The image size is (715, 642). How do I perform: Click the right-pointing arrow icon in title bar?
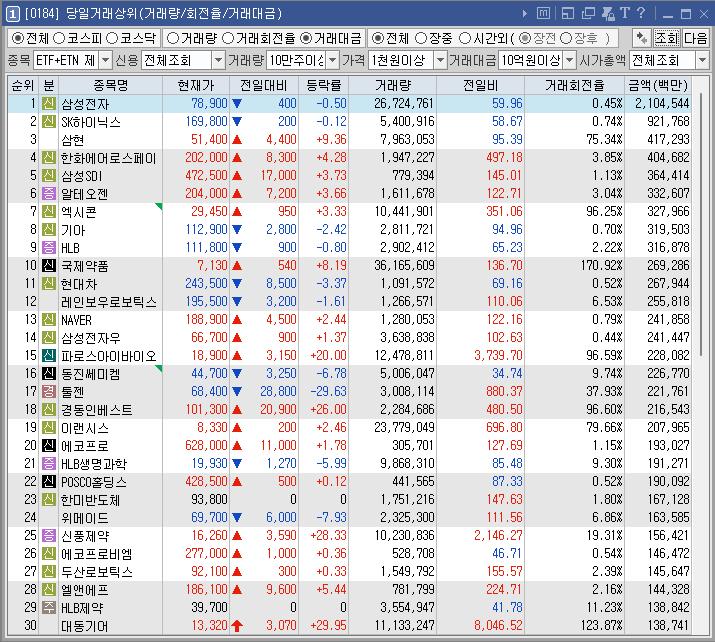coord(524,14)
